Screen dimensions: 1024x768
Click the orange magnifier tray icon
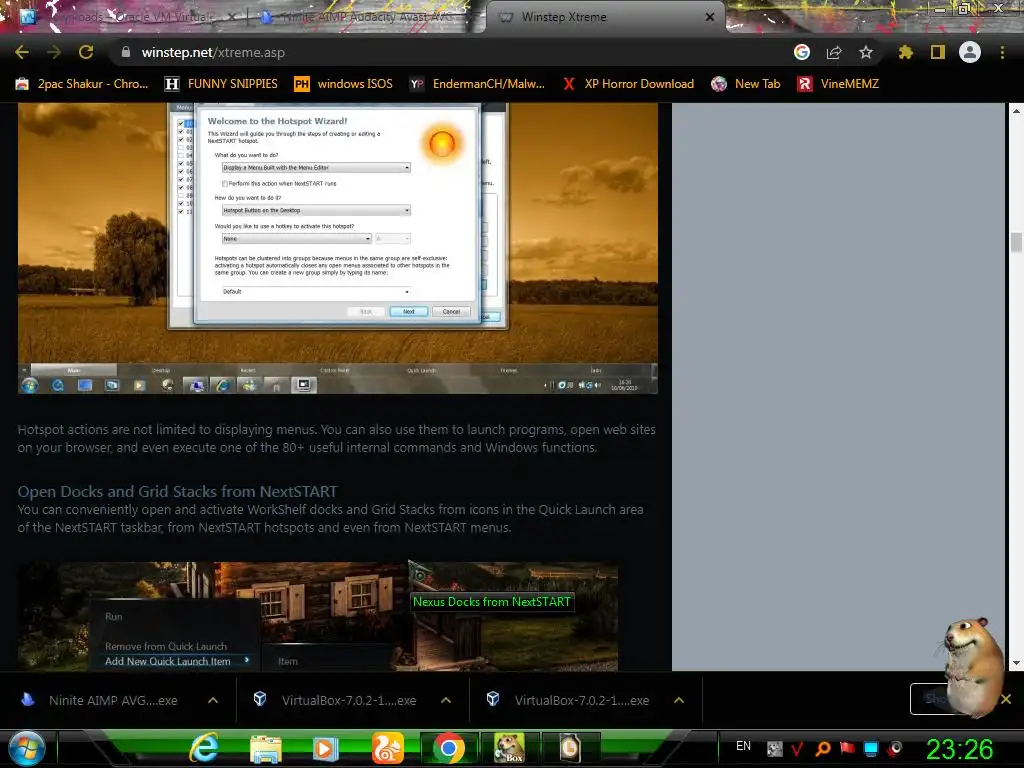(x=823, y=749)
